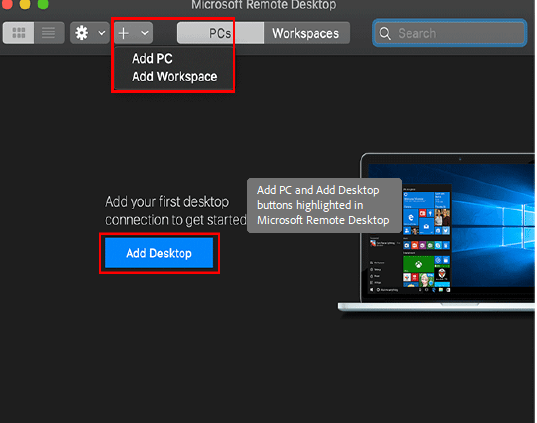
Task: Maximize window with the green button
Action: coord(43,3)
